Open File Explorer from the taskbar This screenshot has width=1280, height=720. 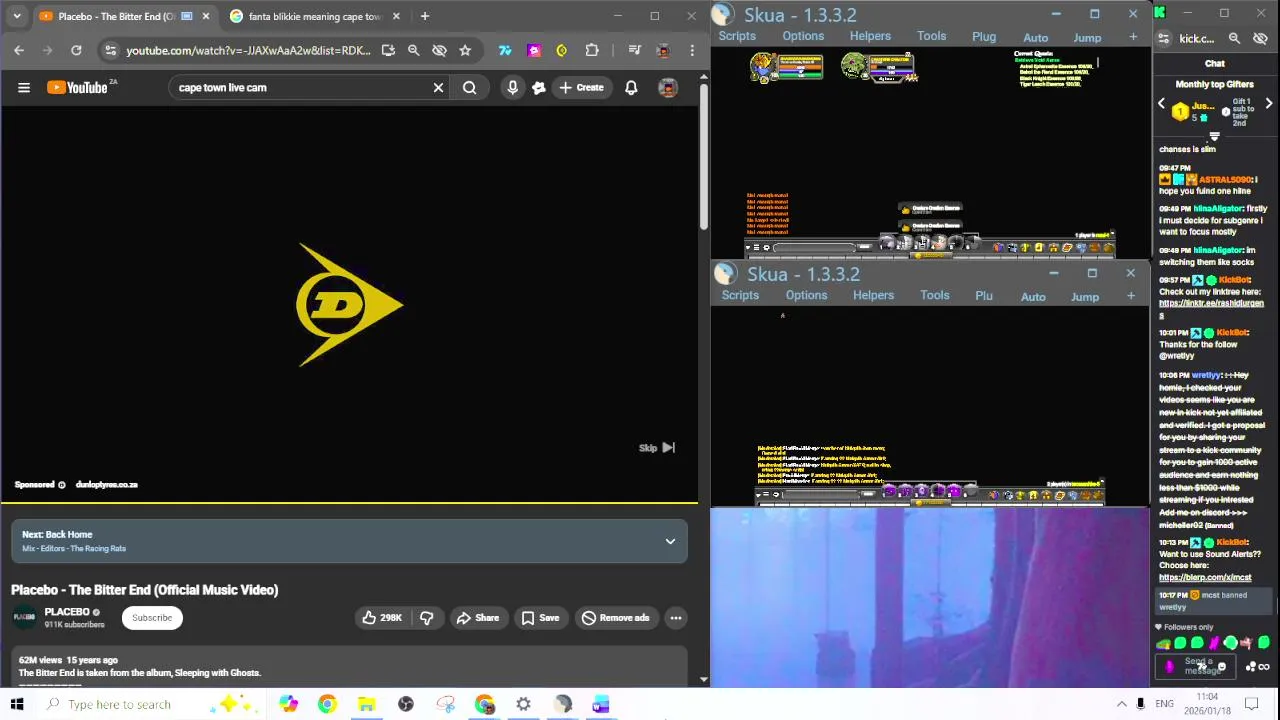(366, 704)
